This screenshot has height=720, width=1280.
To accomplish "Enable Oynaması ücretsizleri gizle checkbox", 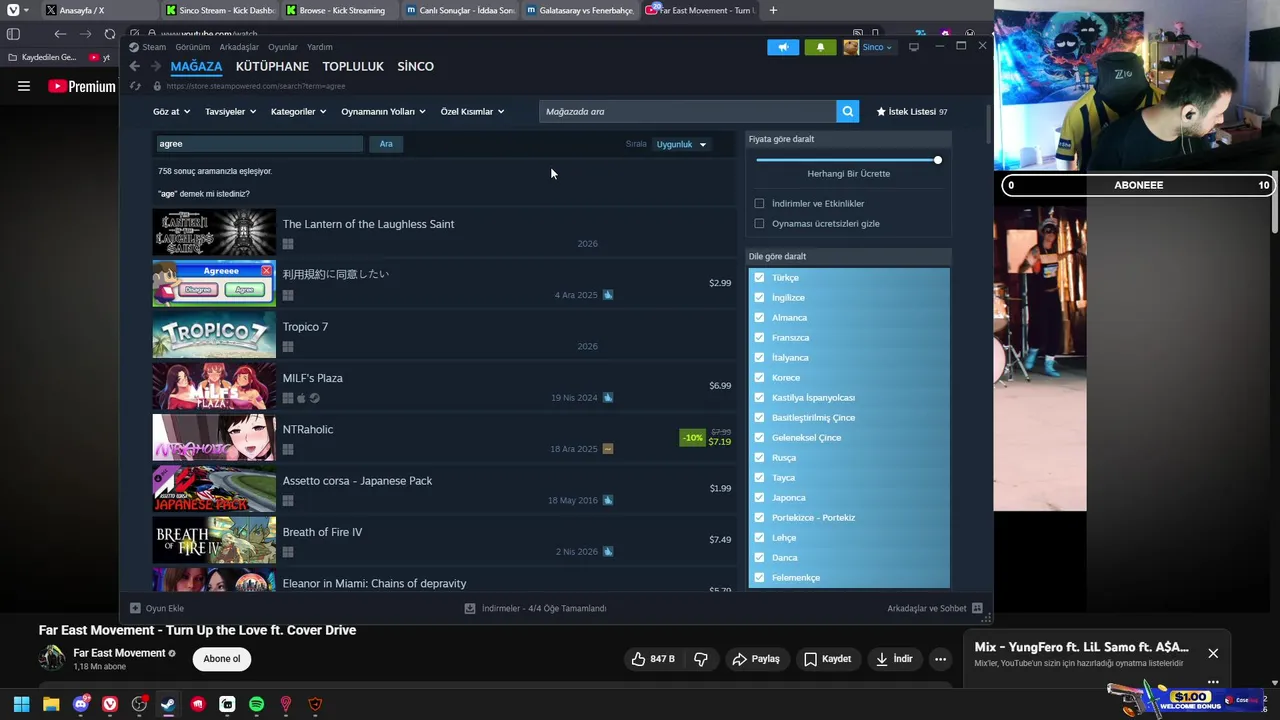I will click(x=759, y=223).
